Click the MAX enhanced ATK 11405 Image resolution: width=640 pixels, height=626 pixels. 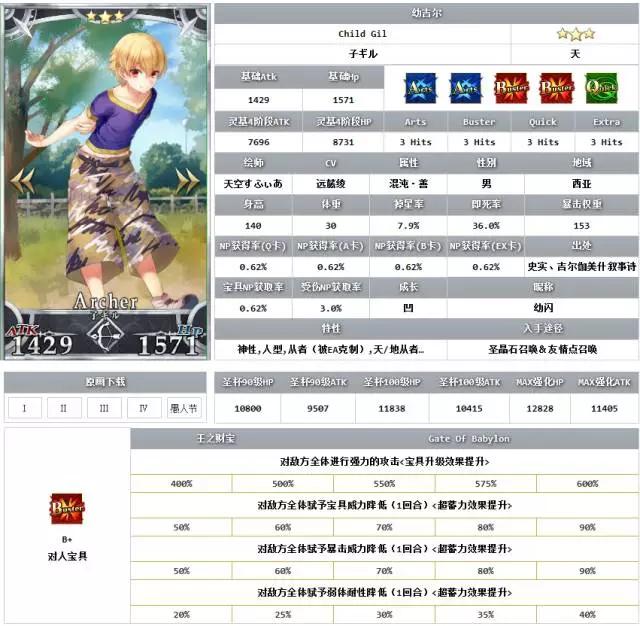(x=604, y=408)
